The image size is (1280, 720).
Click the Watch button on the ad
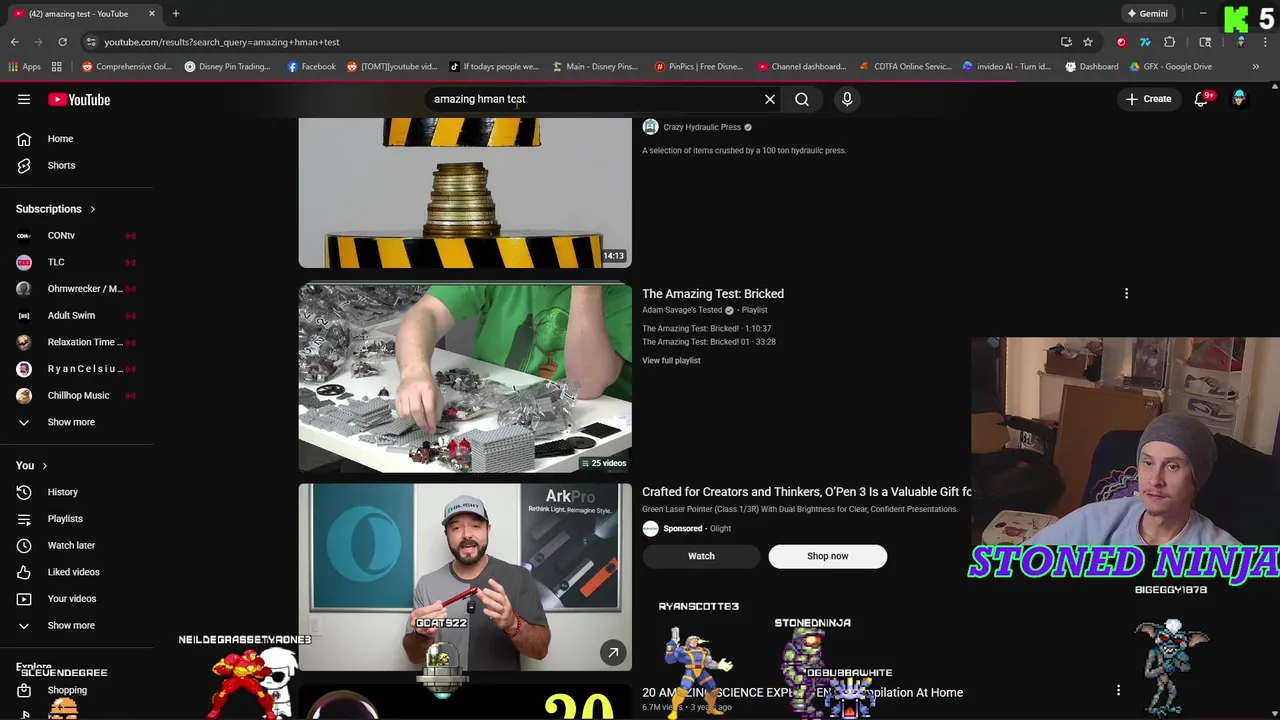tap(701, 556)
